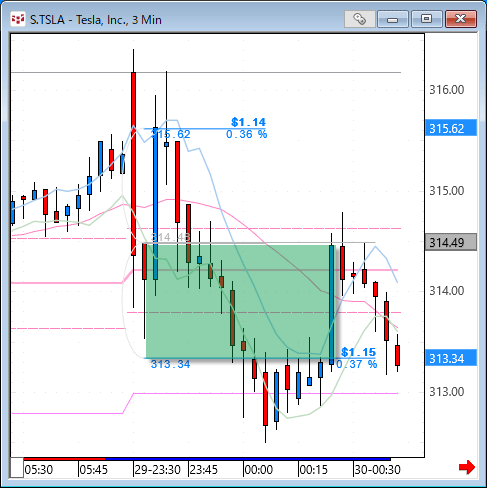Minimize the S.TSLA chart window

(x=393, y=19)
